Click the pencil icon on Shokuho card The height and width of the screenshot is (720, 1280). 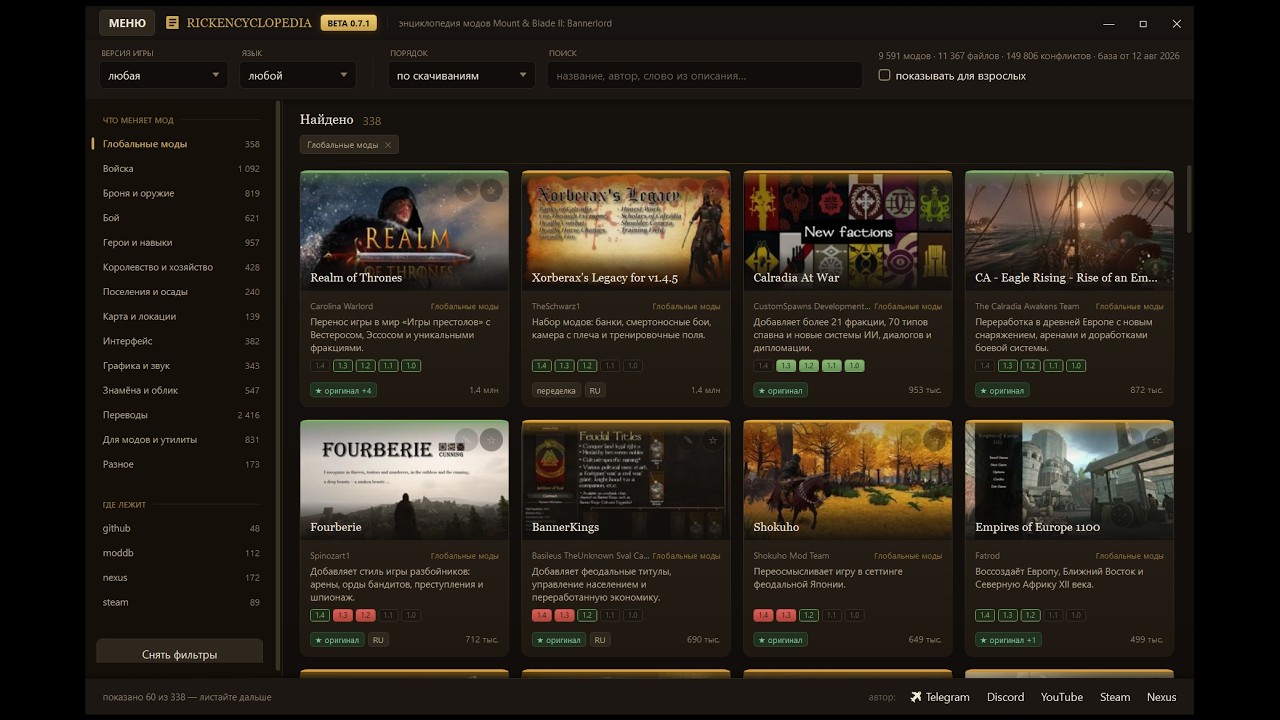(x=909, y=439)
